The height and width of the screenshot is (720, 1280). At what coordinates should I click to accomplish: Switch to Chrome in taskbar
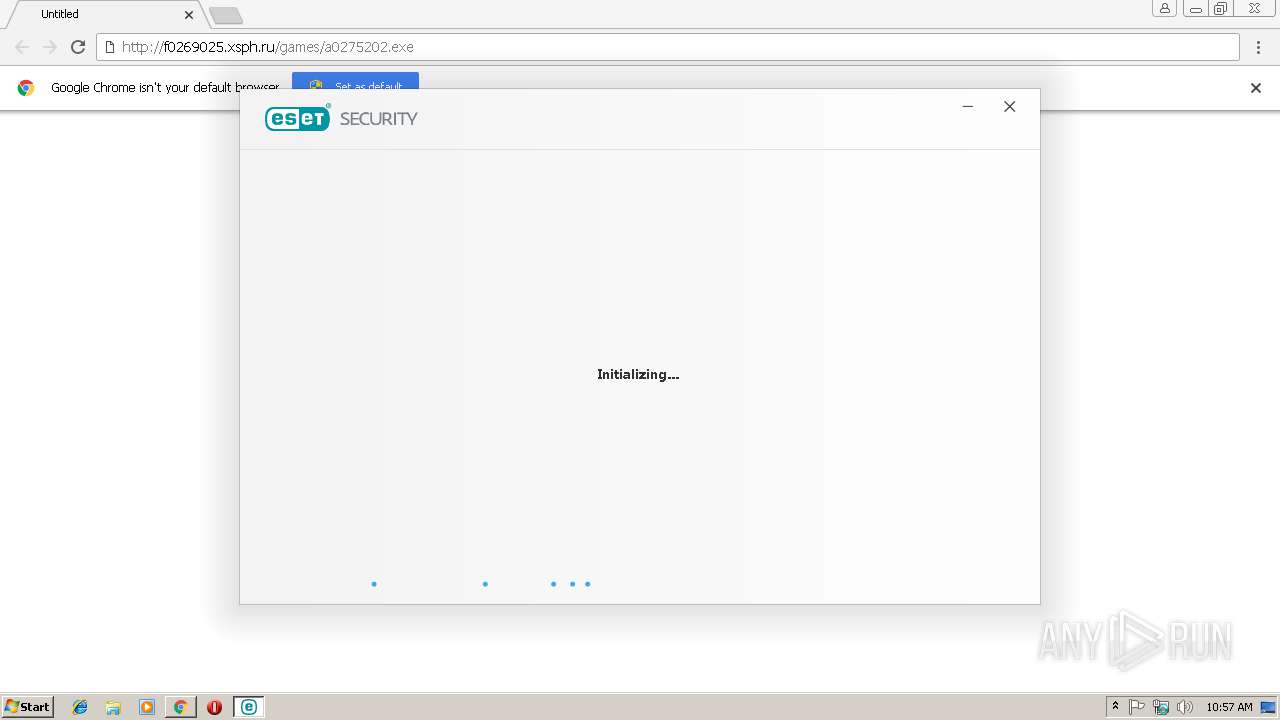(x=180, y=707)
